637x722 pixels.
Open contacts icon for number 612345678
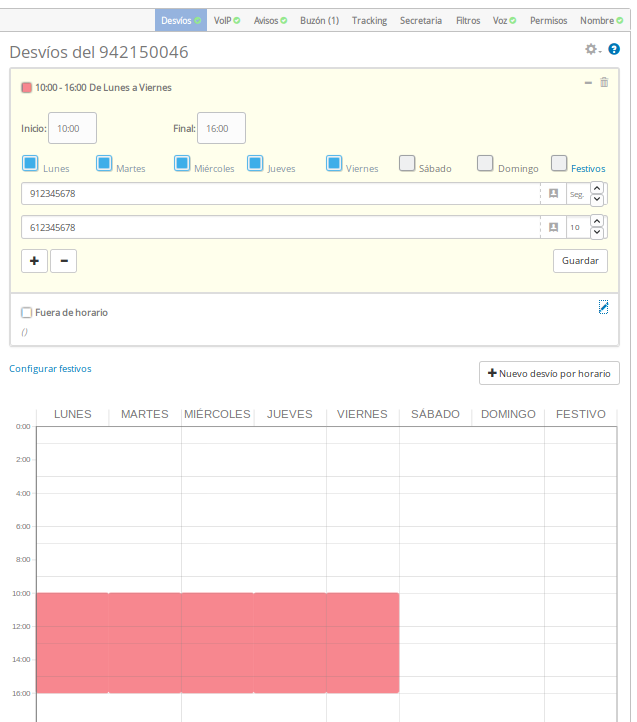pos(553,228)
